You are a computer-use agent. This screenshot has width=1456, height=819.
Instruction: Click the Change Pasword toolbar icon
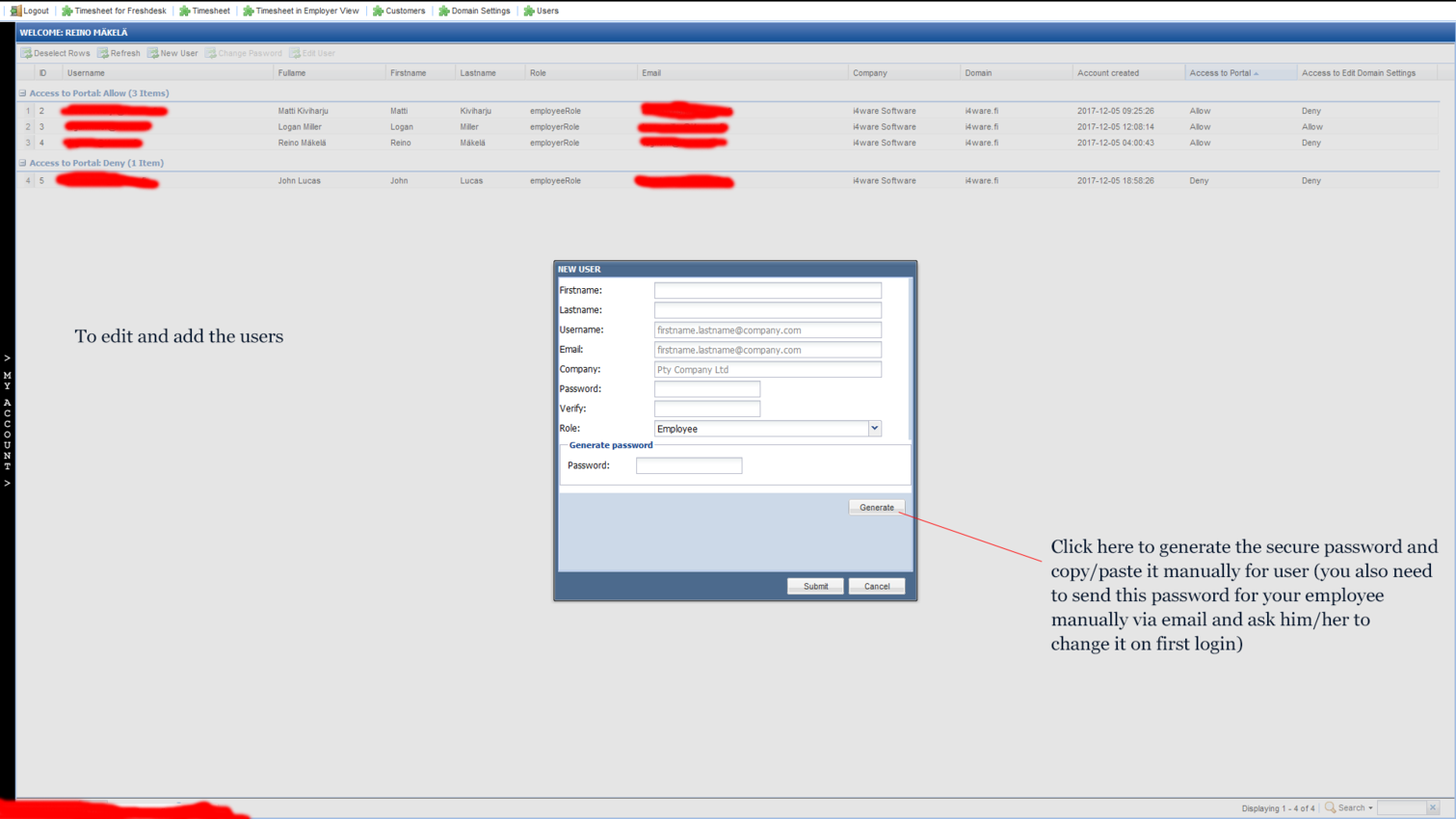212,53
